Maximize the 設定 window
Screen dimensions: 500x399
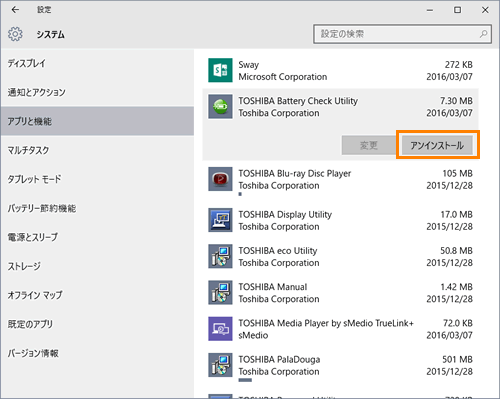(458, 10)
